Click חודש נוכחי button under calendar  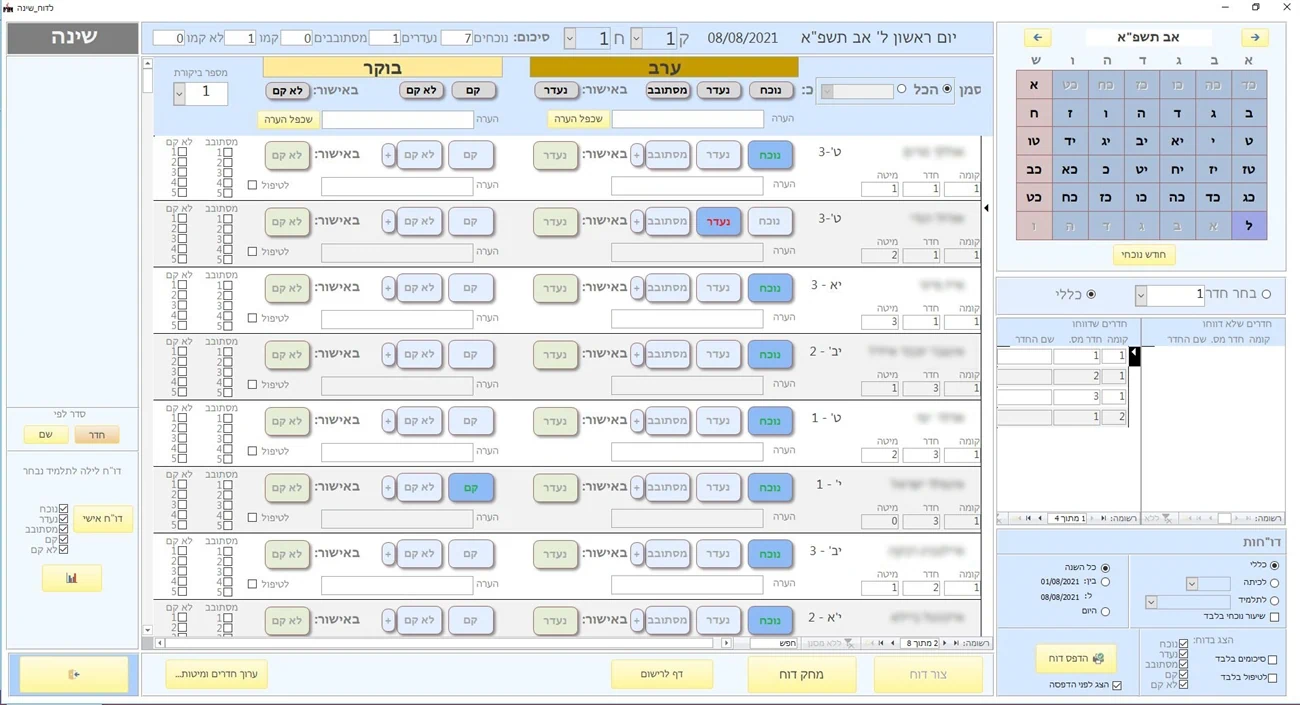click(1144, 255)
